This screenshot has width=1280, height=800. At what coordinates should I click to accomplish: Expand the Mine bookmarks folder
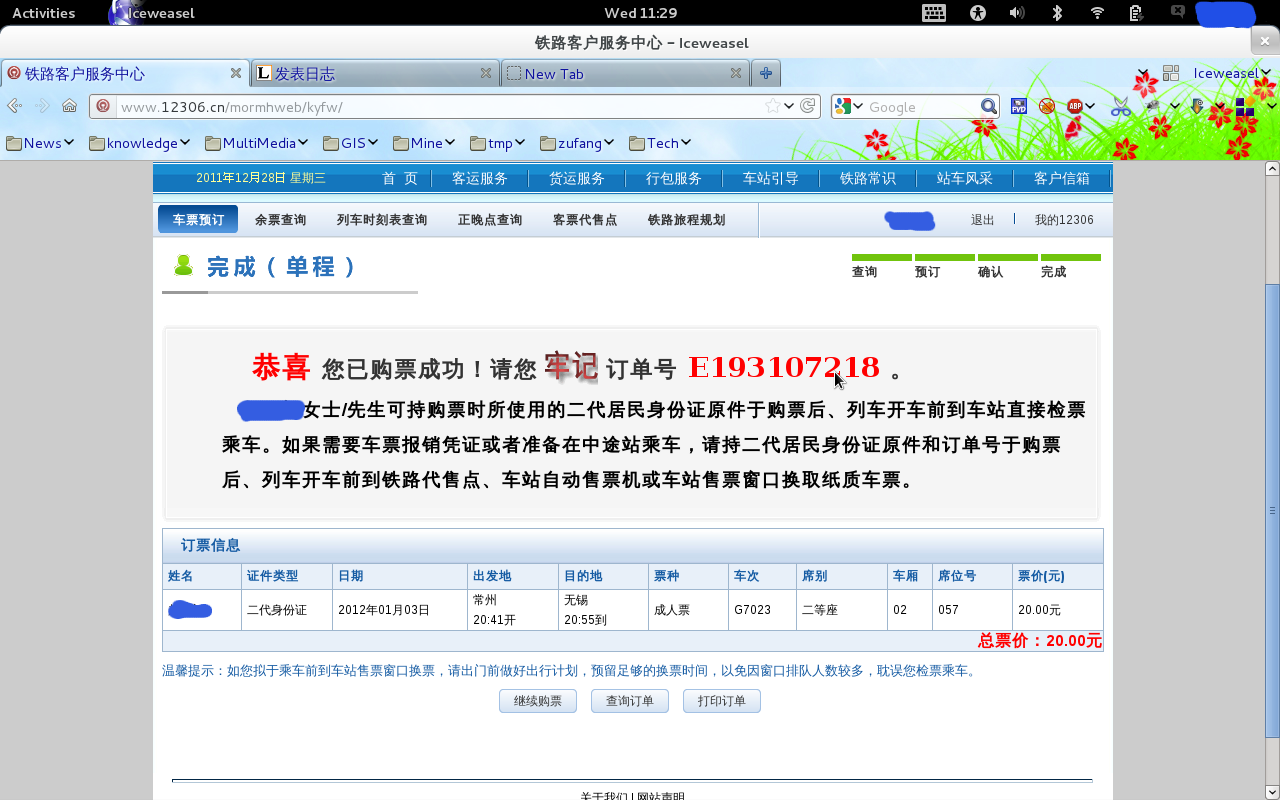[424, 143]
